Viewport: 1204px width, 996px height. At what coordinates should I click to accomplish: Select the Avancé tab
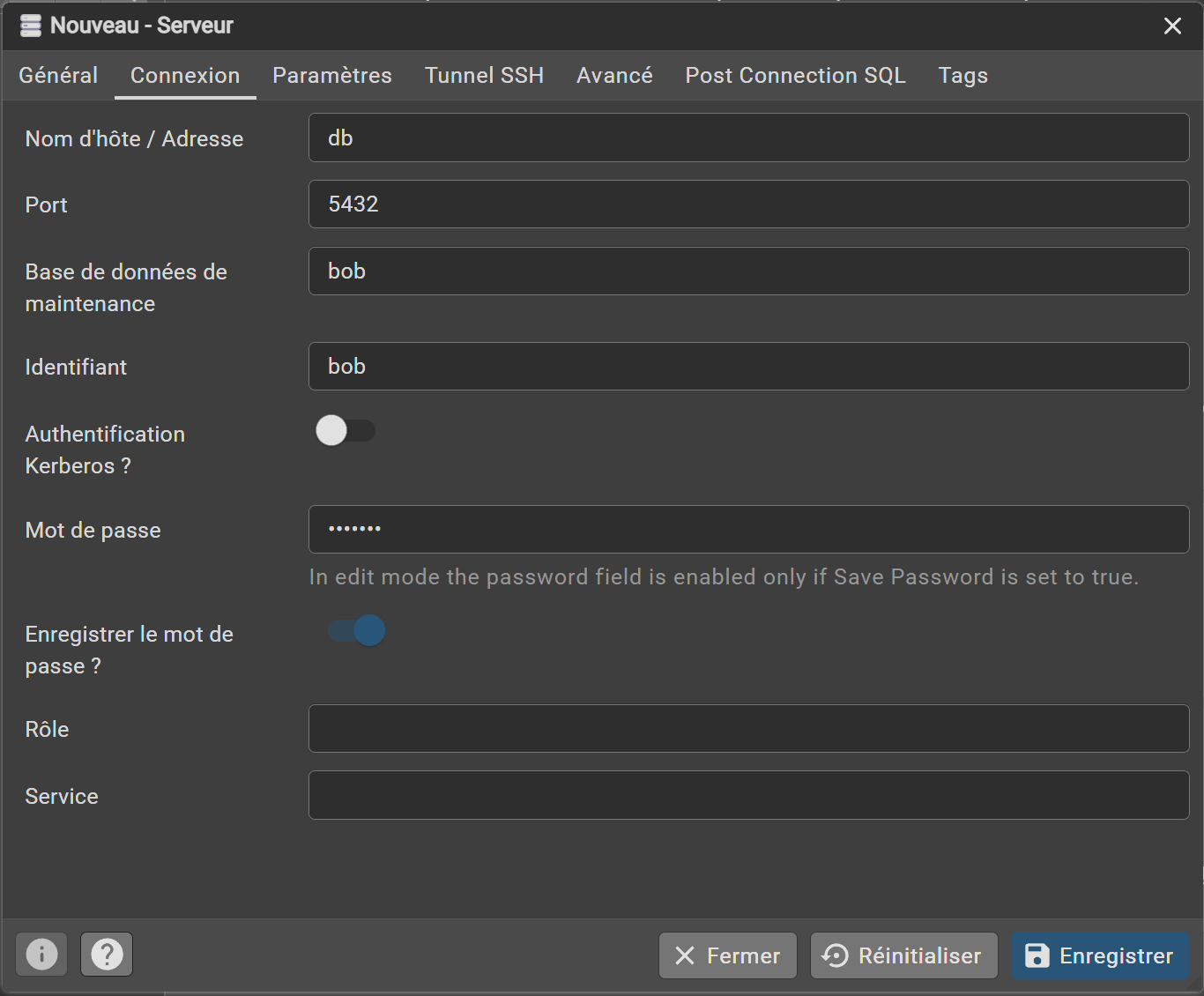(x=614, y=76)
